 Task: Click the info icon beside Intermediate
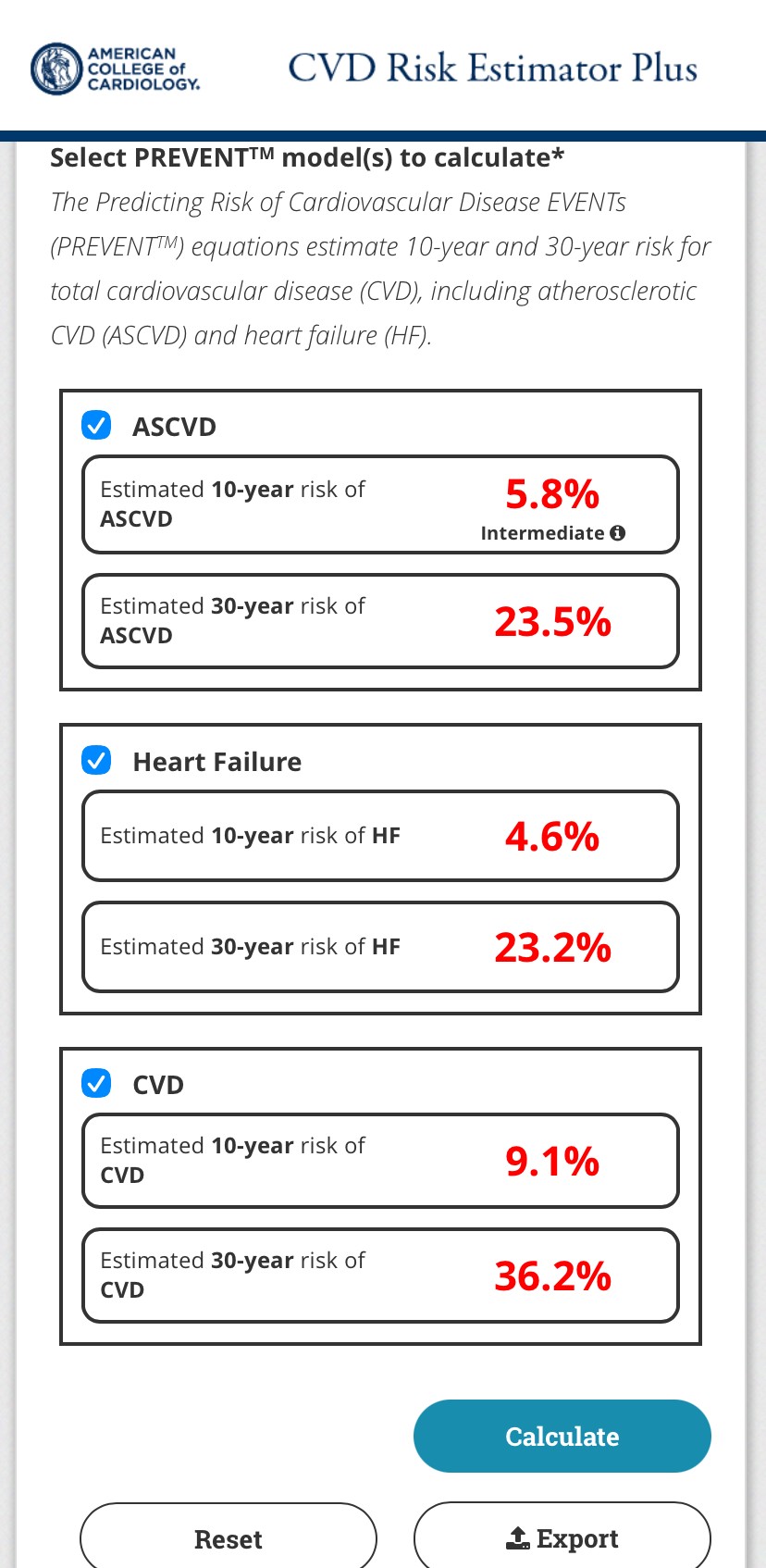(618, 533)
